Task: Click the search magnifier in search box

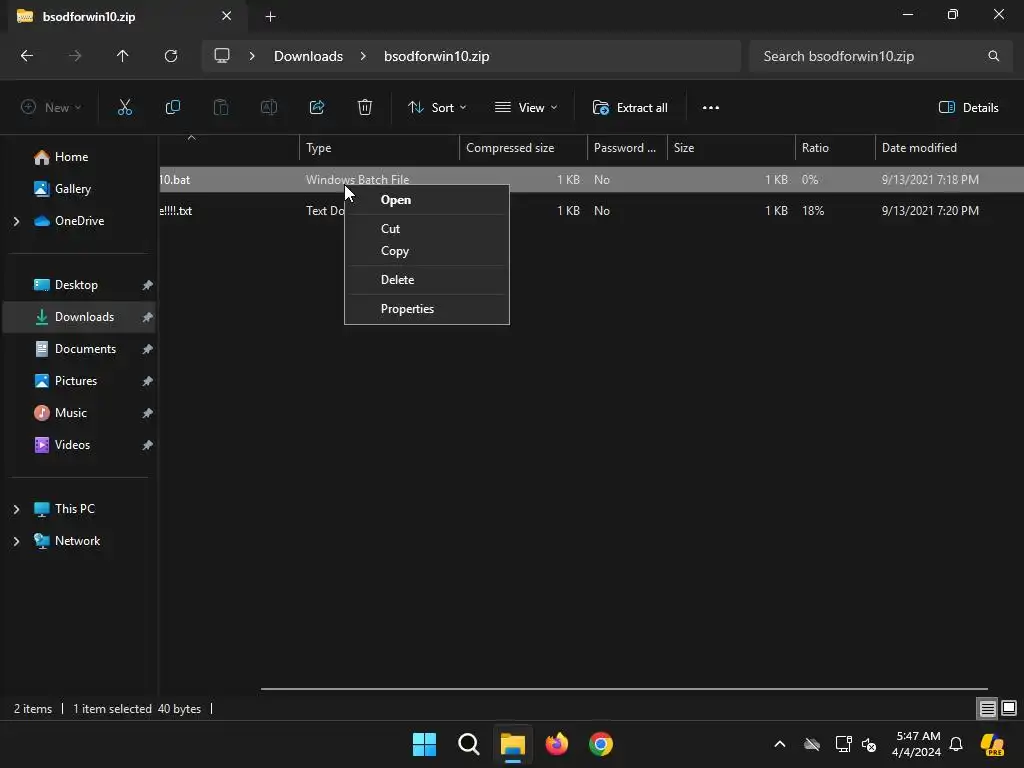Action: (x=993, y=56)
